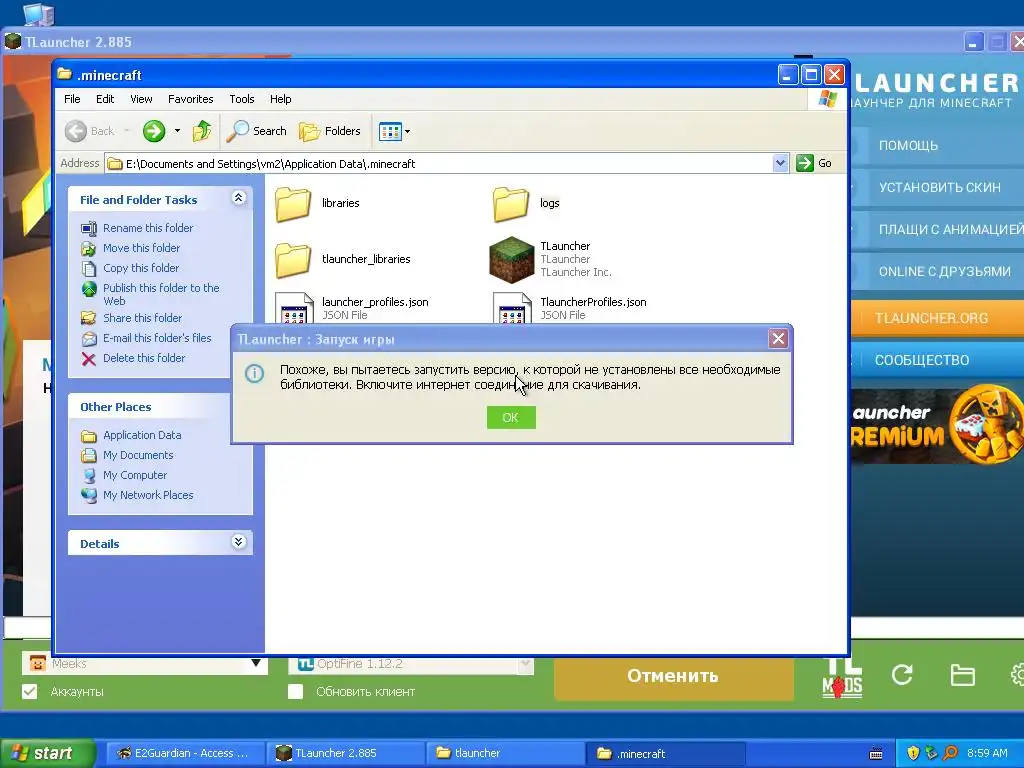The image size is (1024, 768).
Task: Select the libraries folder icon
Action: point(293,203)
